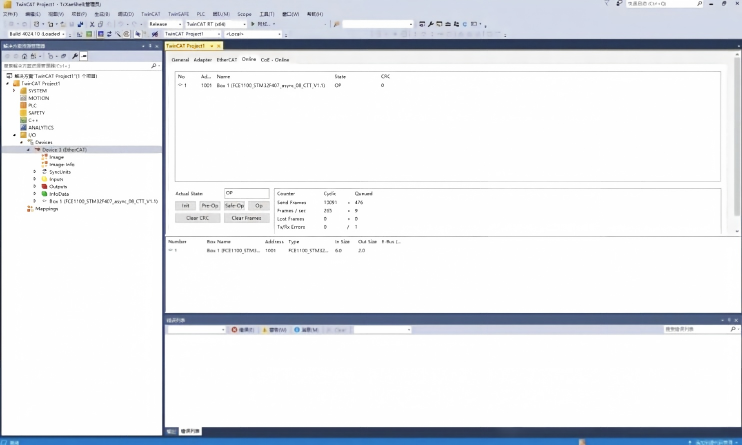
Task: Click the Mappings node icon
Action: (30, 209)
